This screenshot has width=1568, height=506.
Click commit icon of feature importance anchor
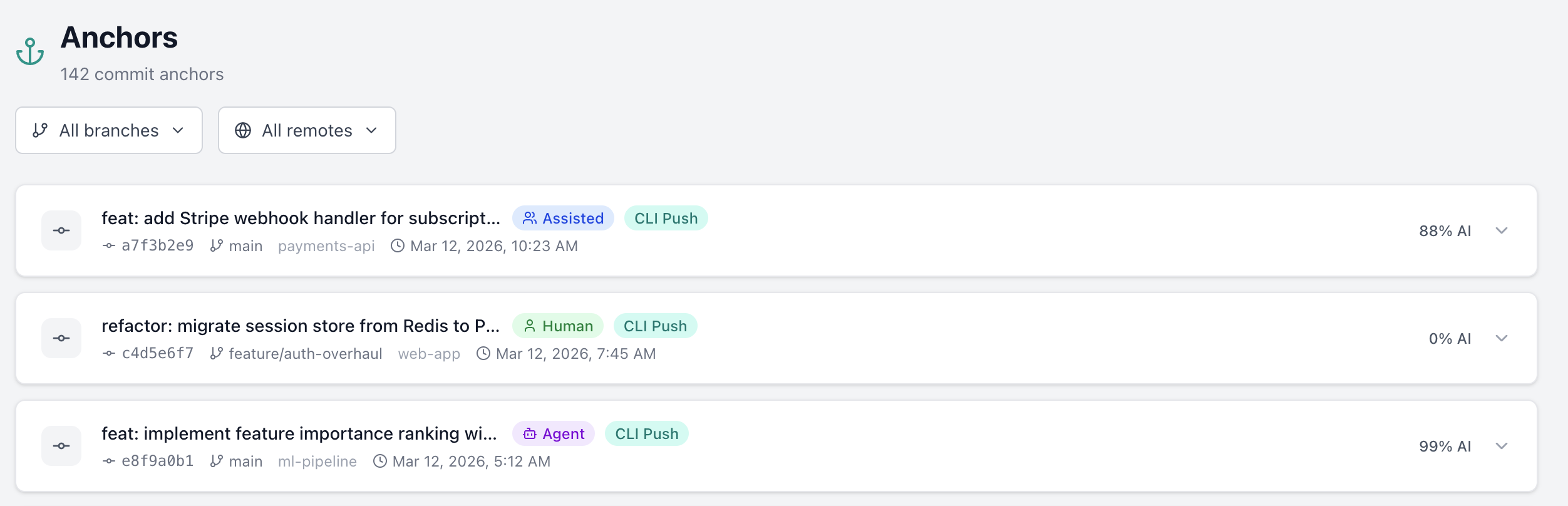coord(61,446)
